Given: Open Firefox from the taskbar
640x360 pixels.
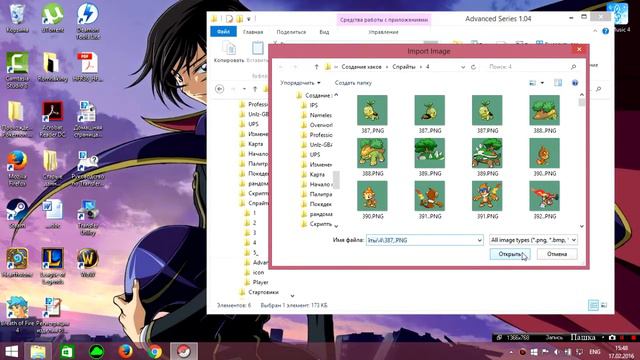Looking at the screenshot, I should point(125,351).
